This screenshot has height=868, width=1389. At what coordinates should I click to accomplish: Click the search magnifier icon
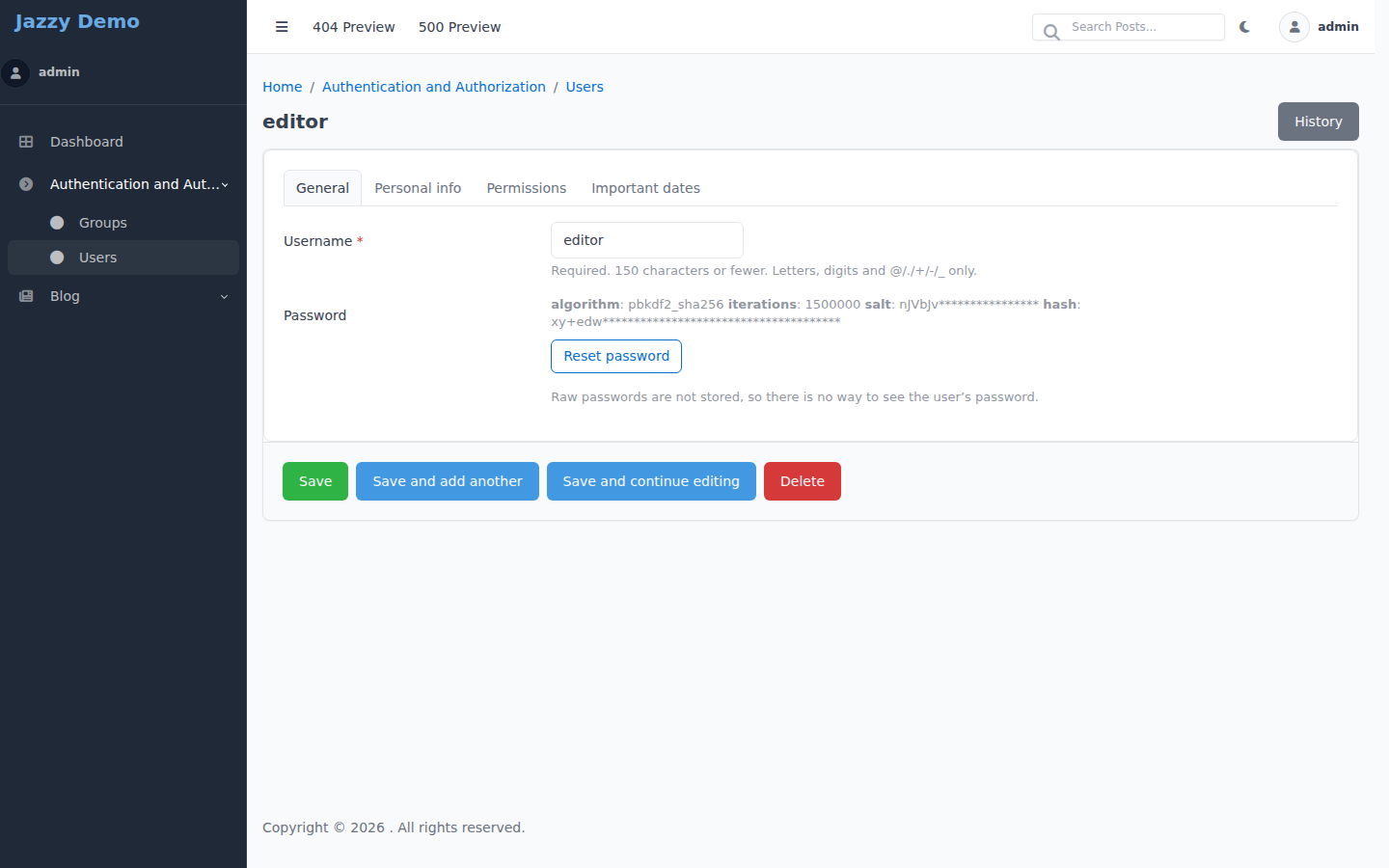(1051, 32)
